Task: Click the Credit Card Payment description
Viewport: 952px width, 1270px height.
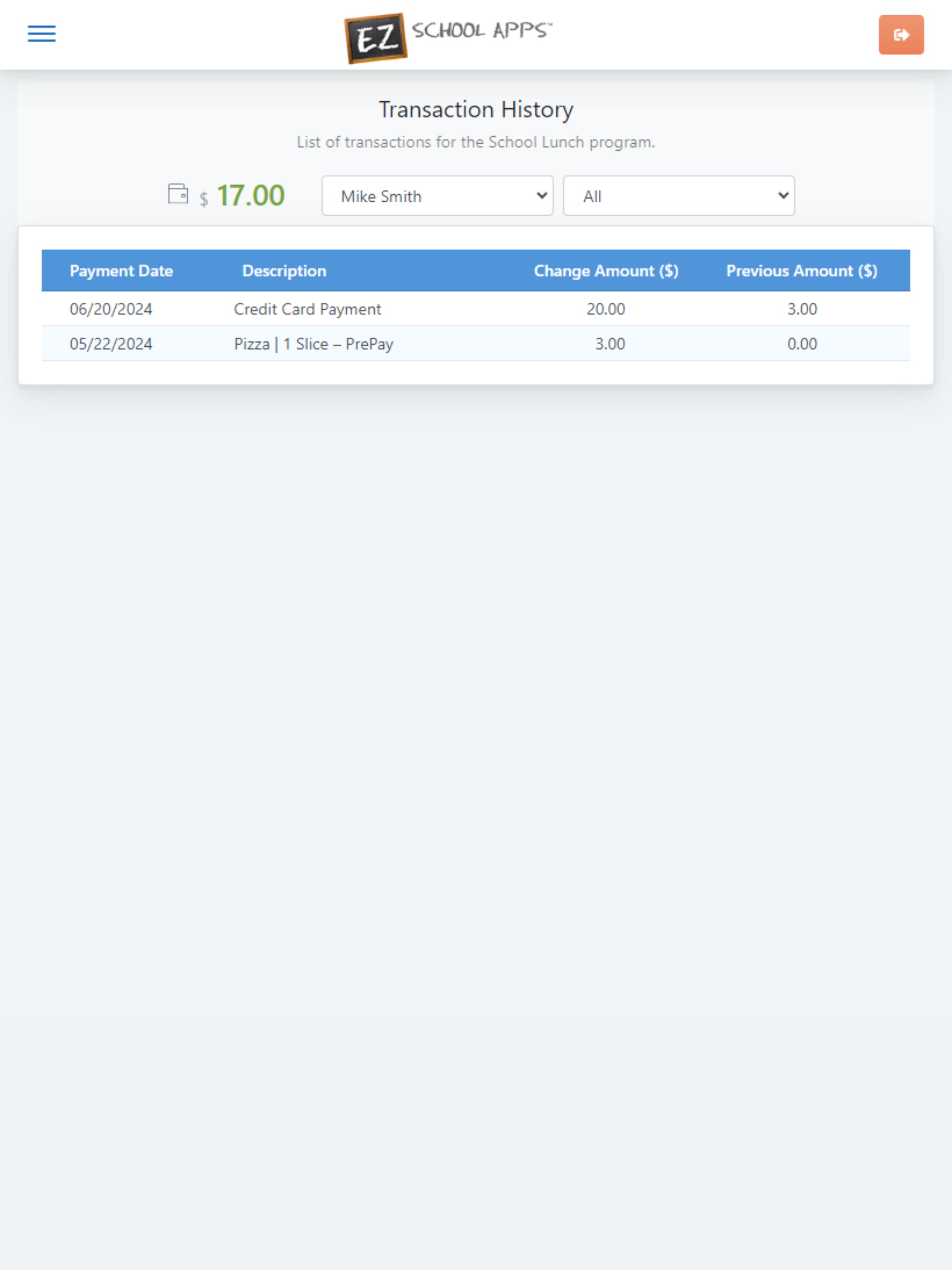Action: tap(307, 309)
